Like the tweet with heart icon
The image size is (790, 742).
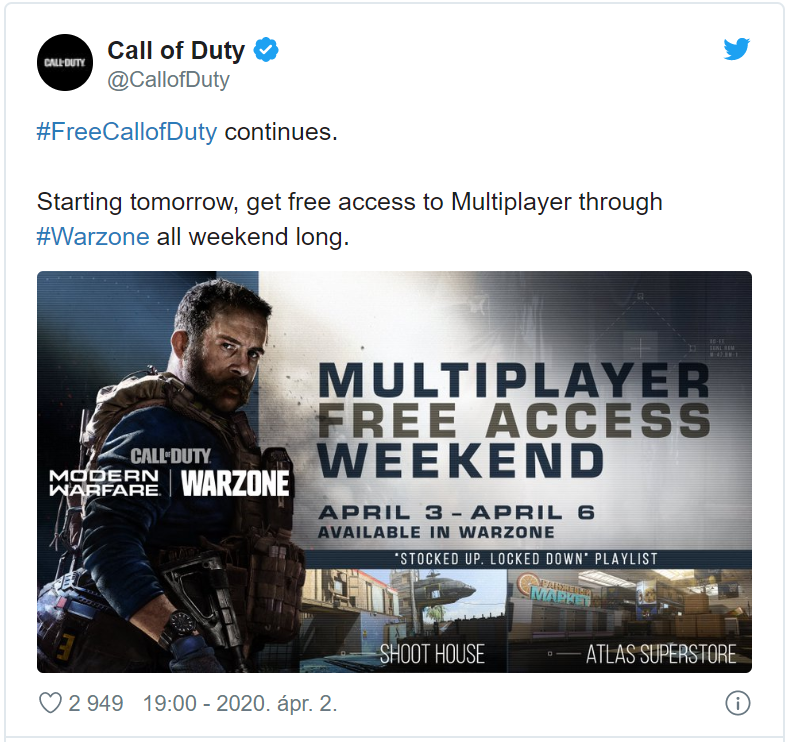pyautogui.click(x=50, y=703)
